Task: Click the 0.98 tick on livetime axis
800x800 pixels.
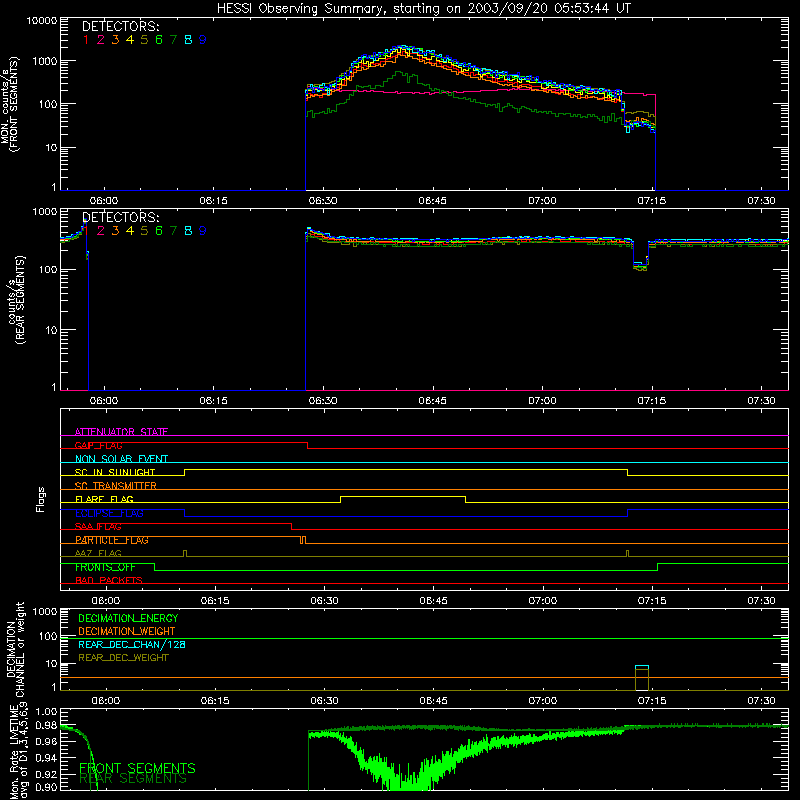Action: pyautogui.click(x=47, y=726)
